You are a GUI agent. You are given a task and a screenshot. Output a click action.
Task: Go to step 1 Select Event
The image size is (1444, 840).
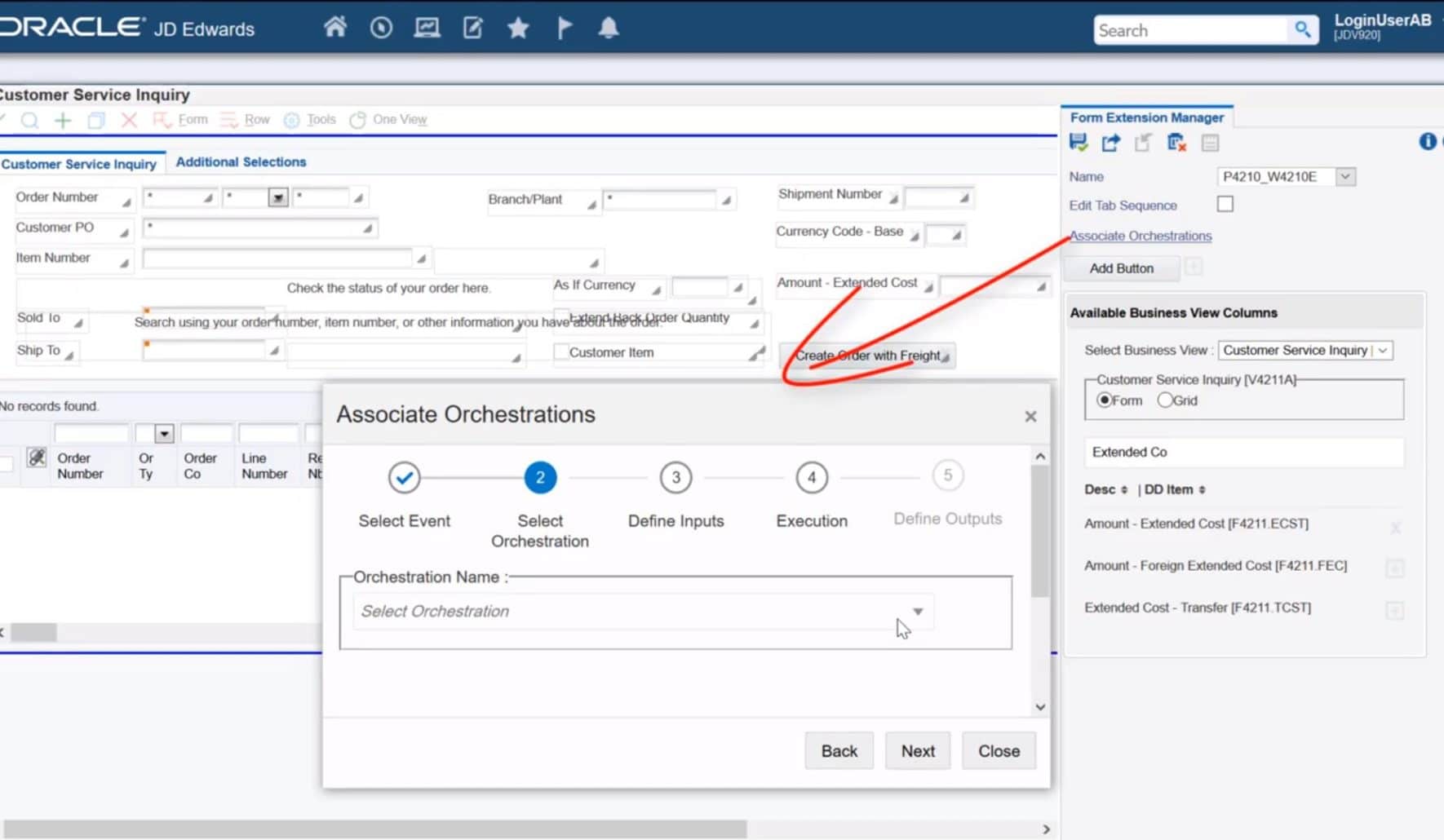[404, 478]
